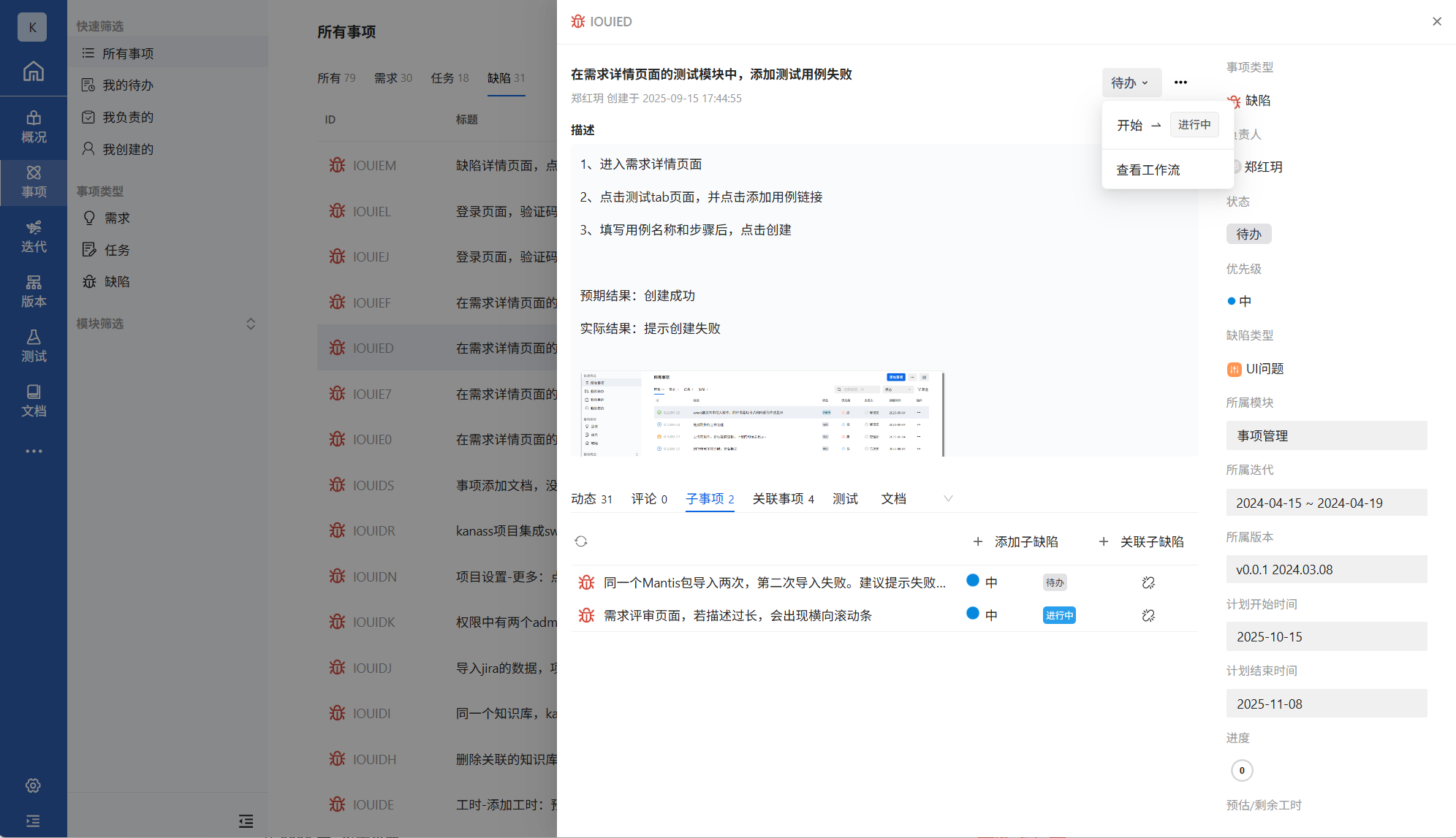Open the 迭代 iteration sidebar icon
Screen dimensions: 1456x838
[33, 236]
